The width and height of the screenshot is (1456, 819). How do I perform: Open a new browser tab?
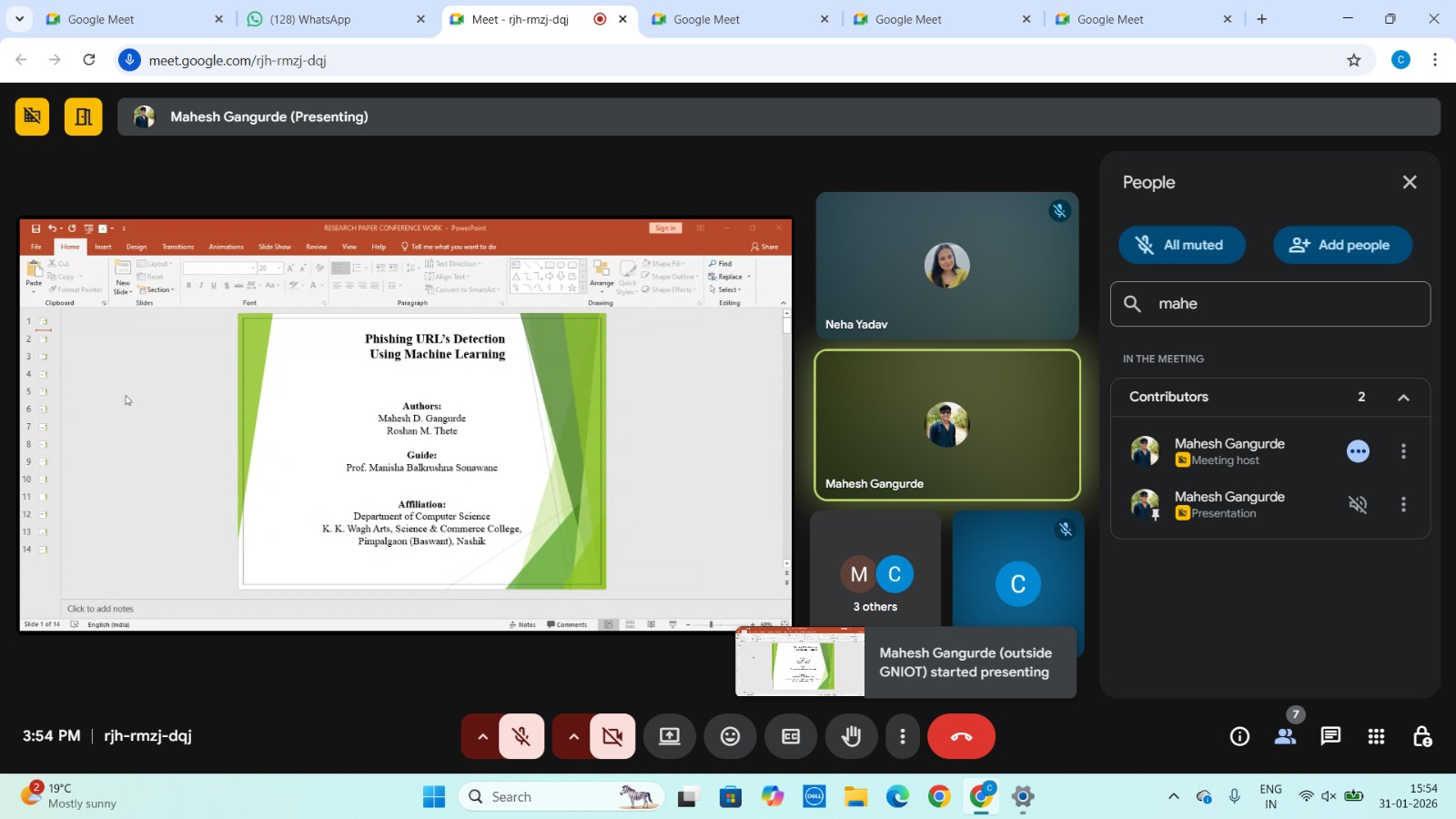(x=1261, y=19)
